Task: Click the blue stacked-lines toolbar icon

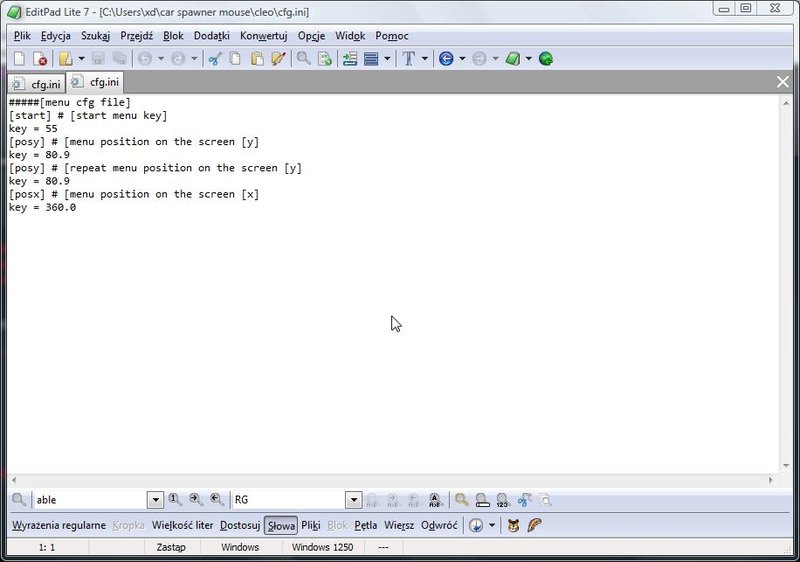Action: point(371,59)
